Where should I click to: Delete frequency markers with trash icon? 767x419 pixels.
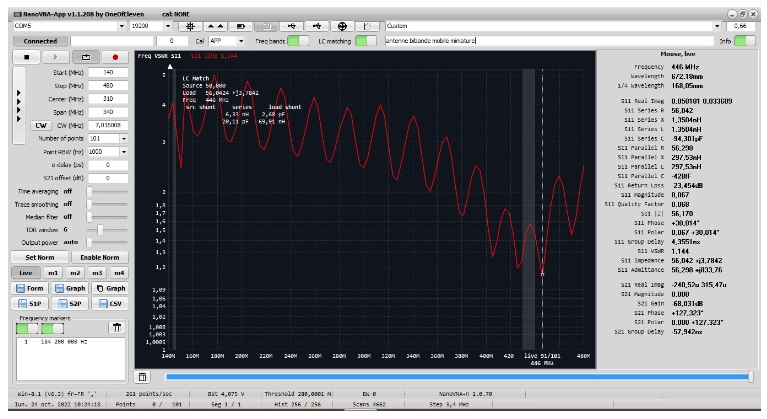[116, 327]
